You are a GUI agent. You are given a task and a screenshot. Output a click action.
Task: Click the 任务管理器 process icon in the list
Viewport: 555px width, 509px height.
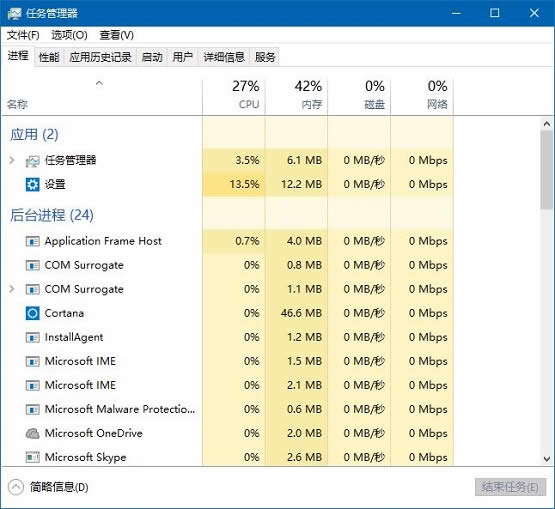pos(33,161)
